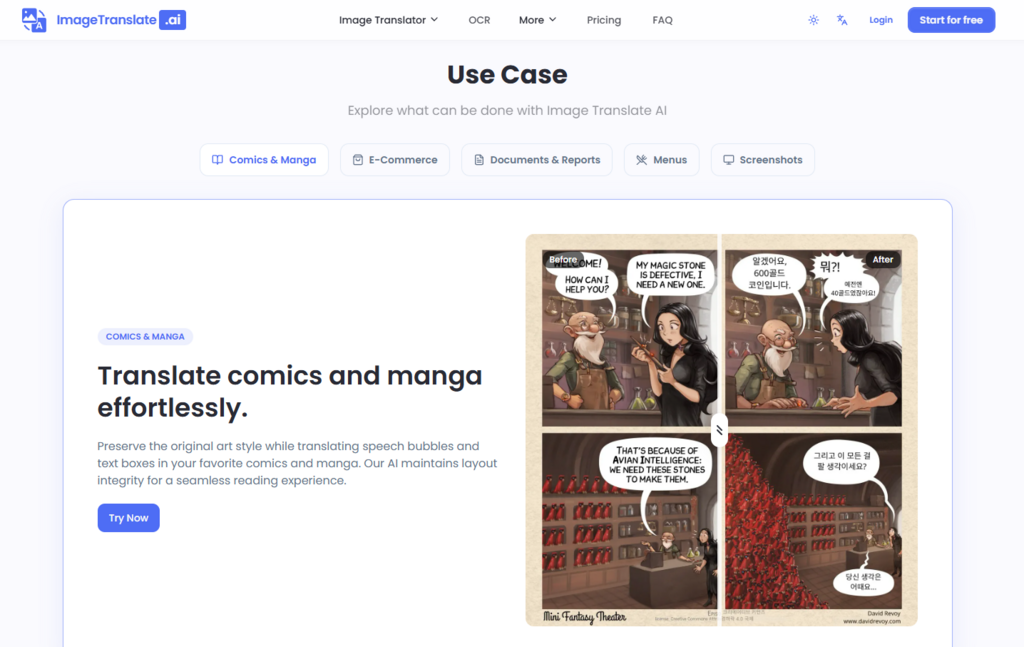Screen dimensions: 1024x647
Task: Click the Login link
Action: click(x=880, y=20)
